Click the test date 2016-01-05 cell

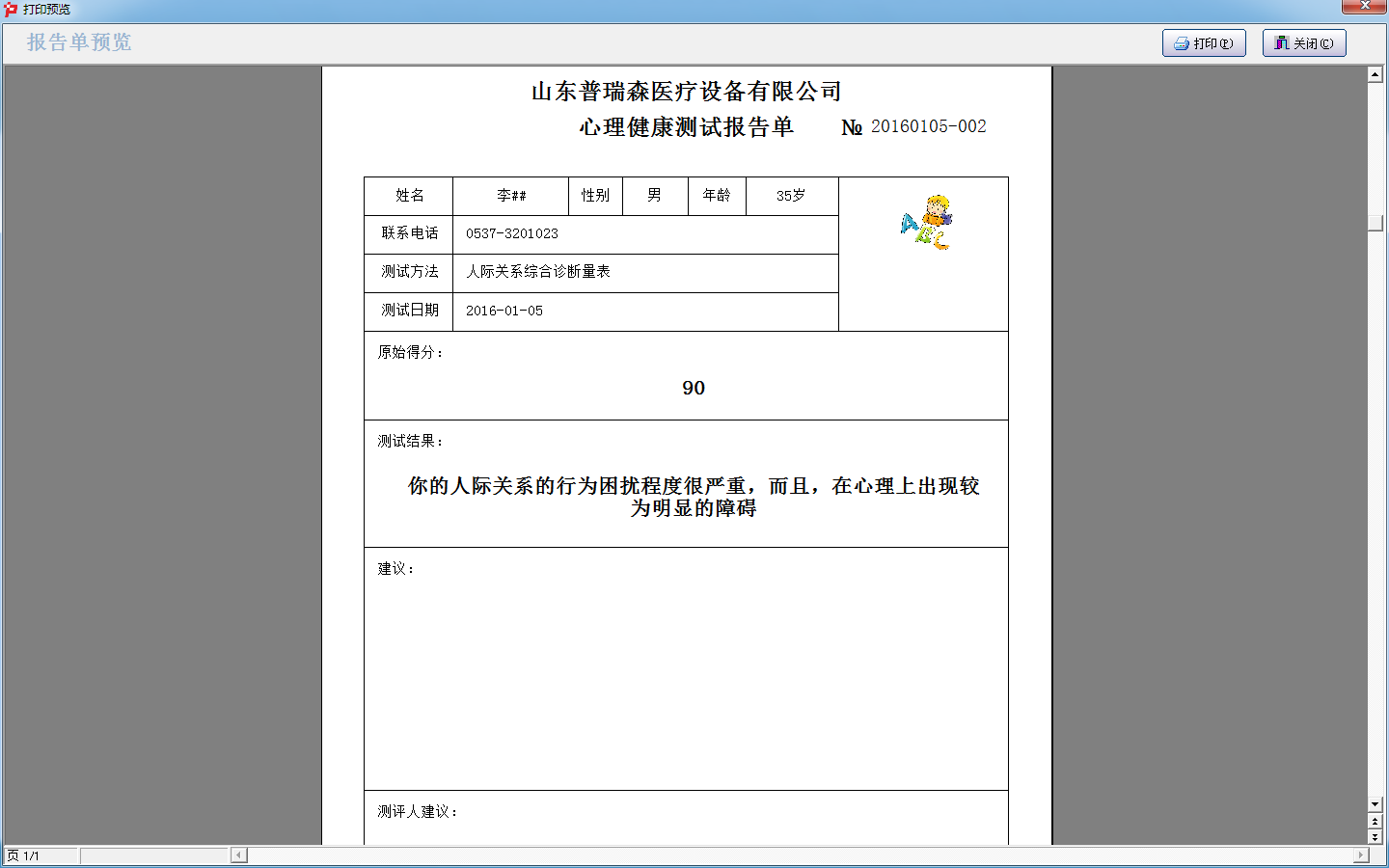pyautogui.click(x=504, y=311)
